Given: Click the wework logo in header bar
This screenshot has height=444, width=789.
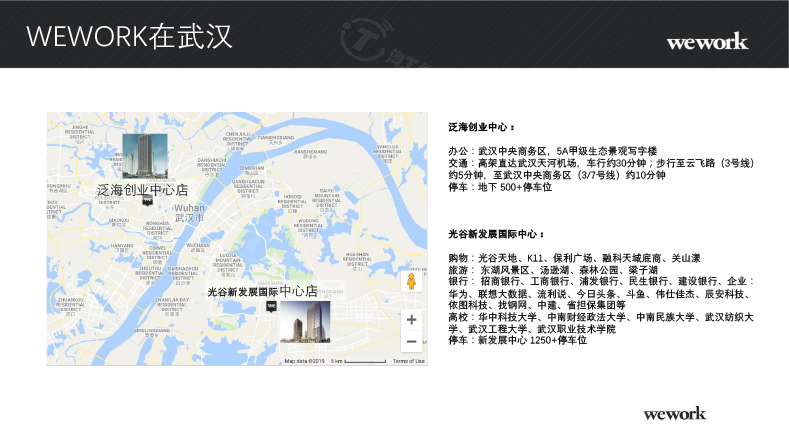Looking at the screenshot, I should [x=707, y=42].
